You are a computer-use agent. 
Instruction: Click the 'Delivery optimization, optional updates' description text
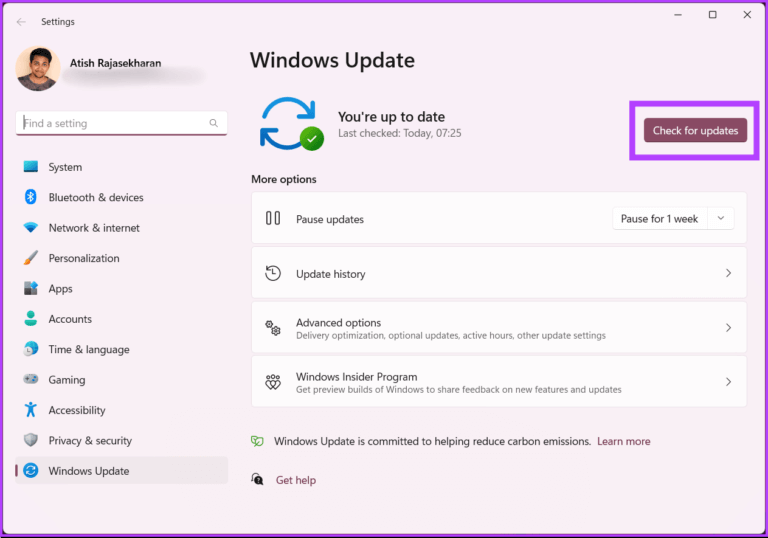pos(451,336)
